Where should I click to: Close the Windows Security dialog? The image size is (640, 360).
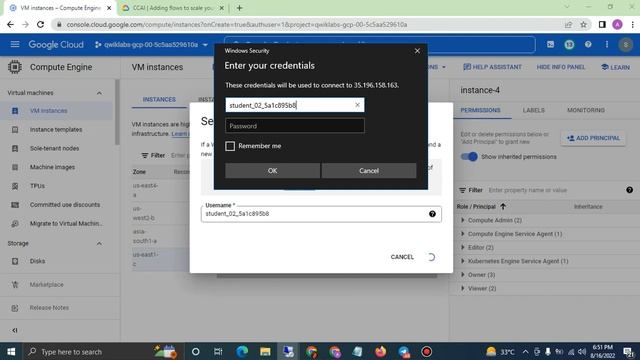[417, 51]
